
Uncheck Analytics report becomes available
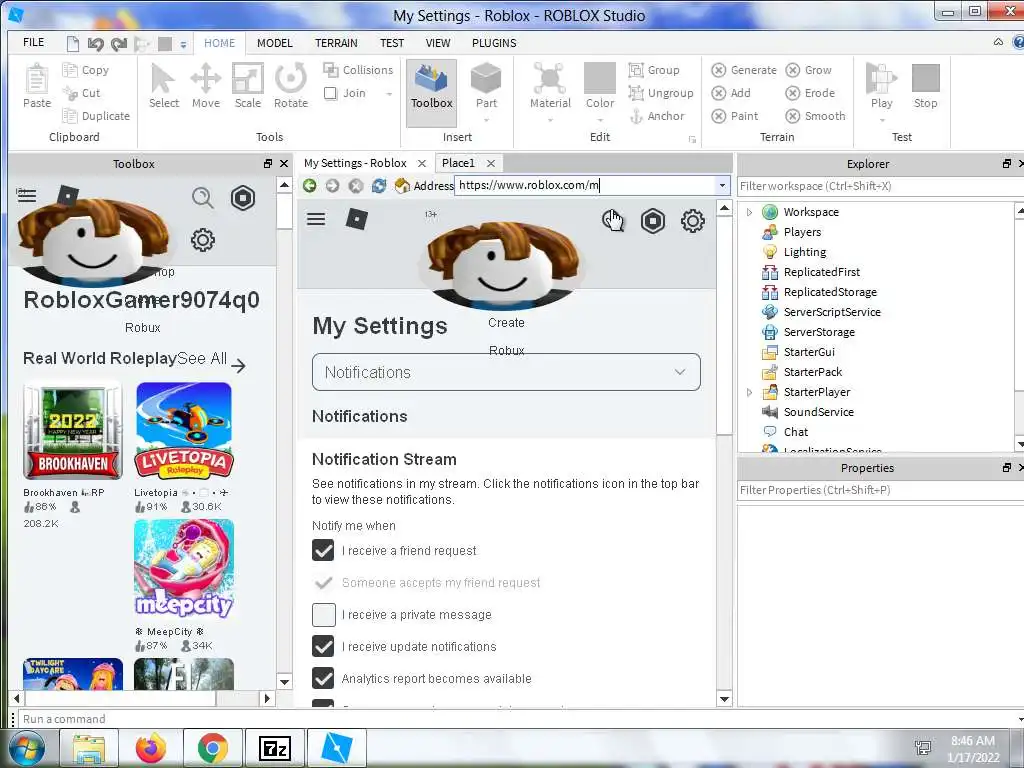323,679
